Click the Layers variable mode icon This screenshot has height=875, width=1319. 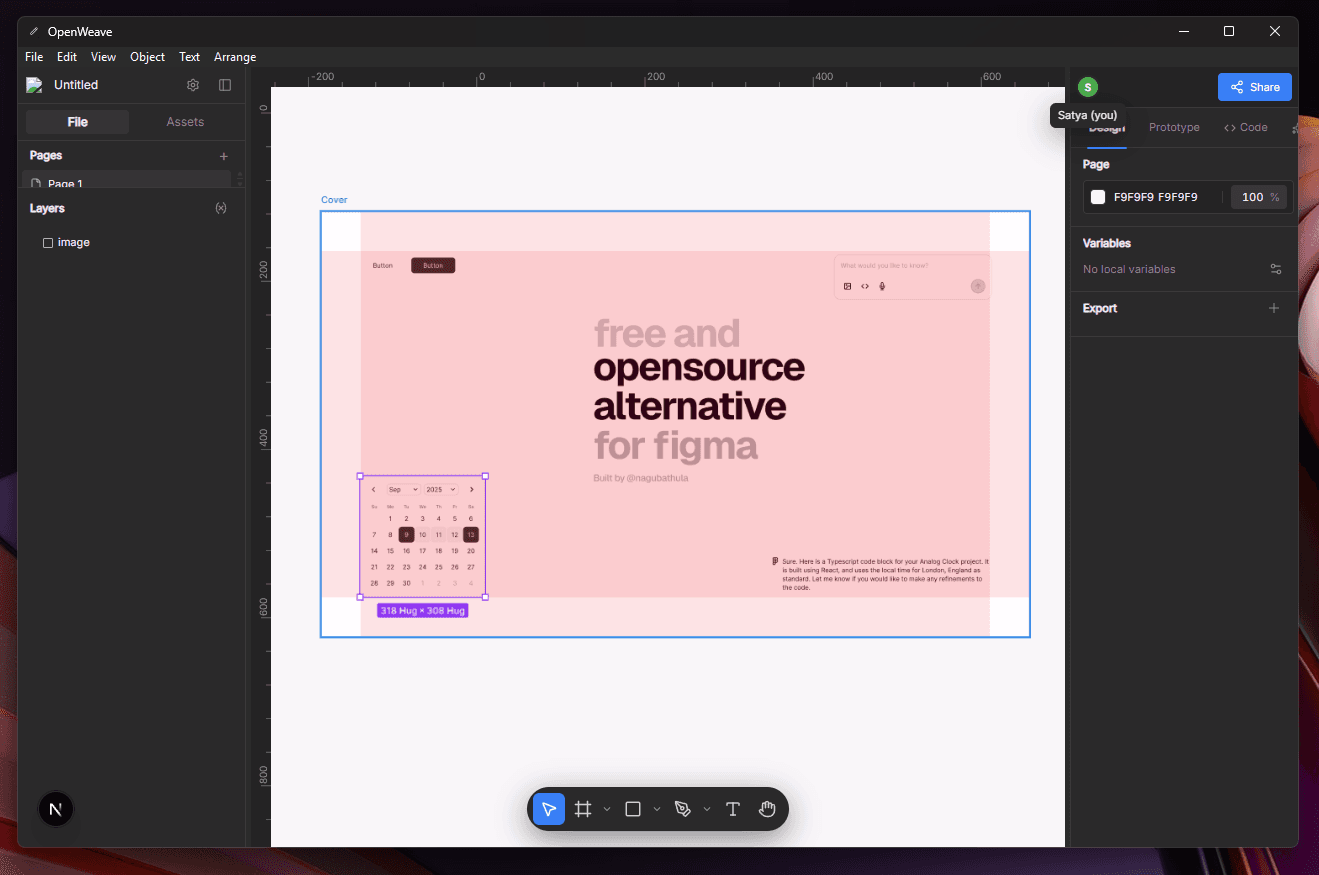221,208
